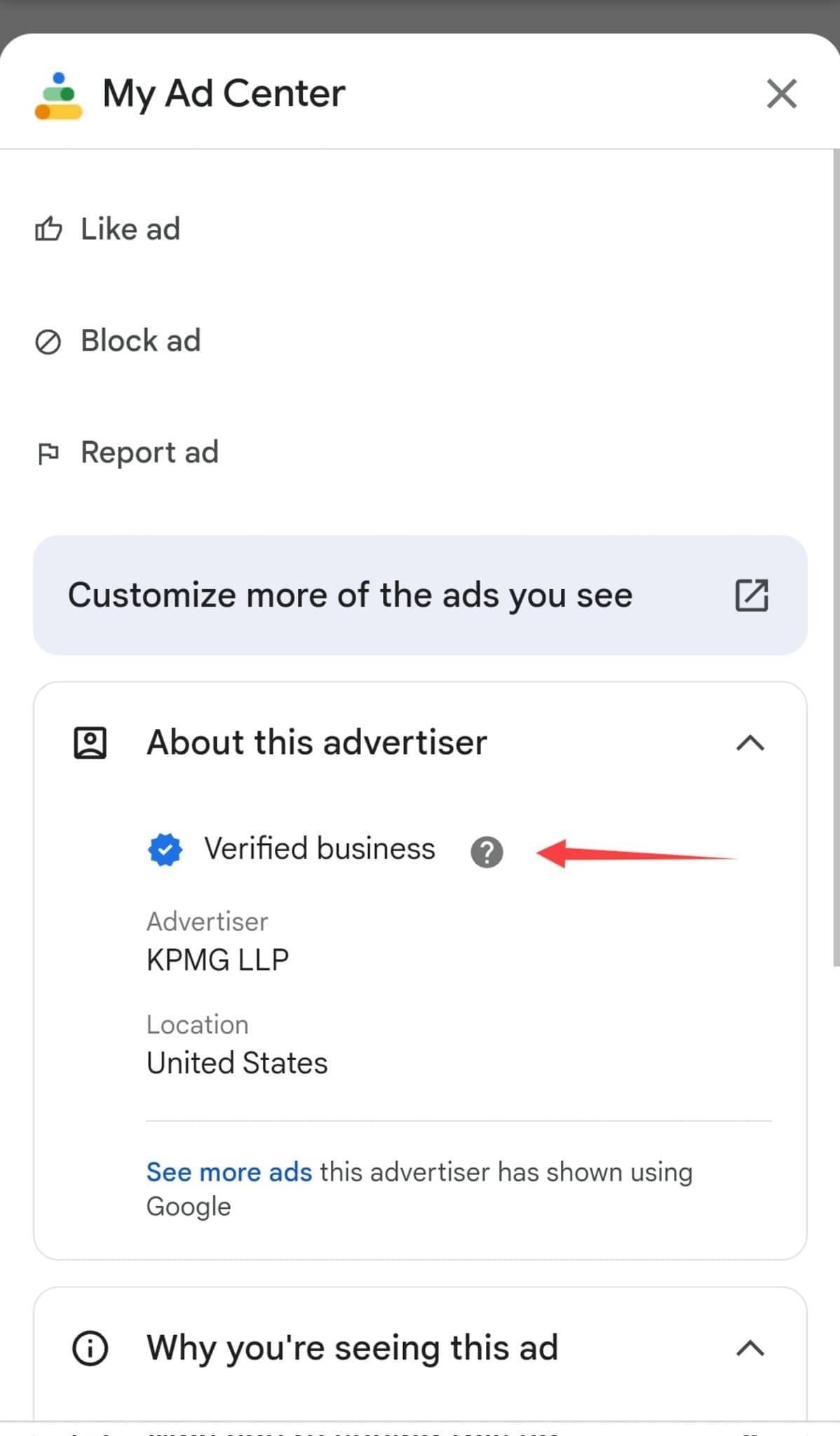
Task: Click the KPMG LLP advertiser name
Action: [217, 960]
